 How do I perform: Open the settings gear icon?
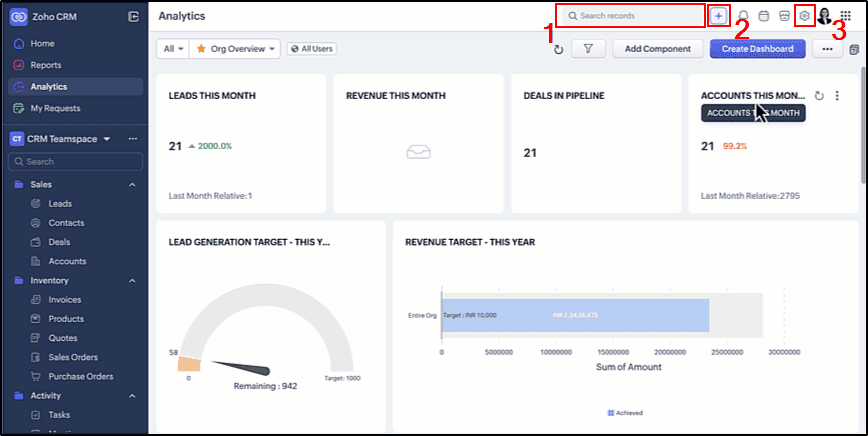(x=804, y=16)
